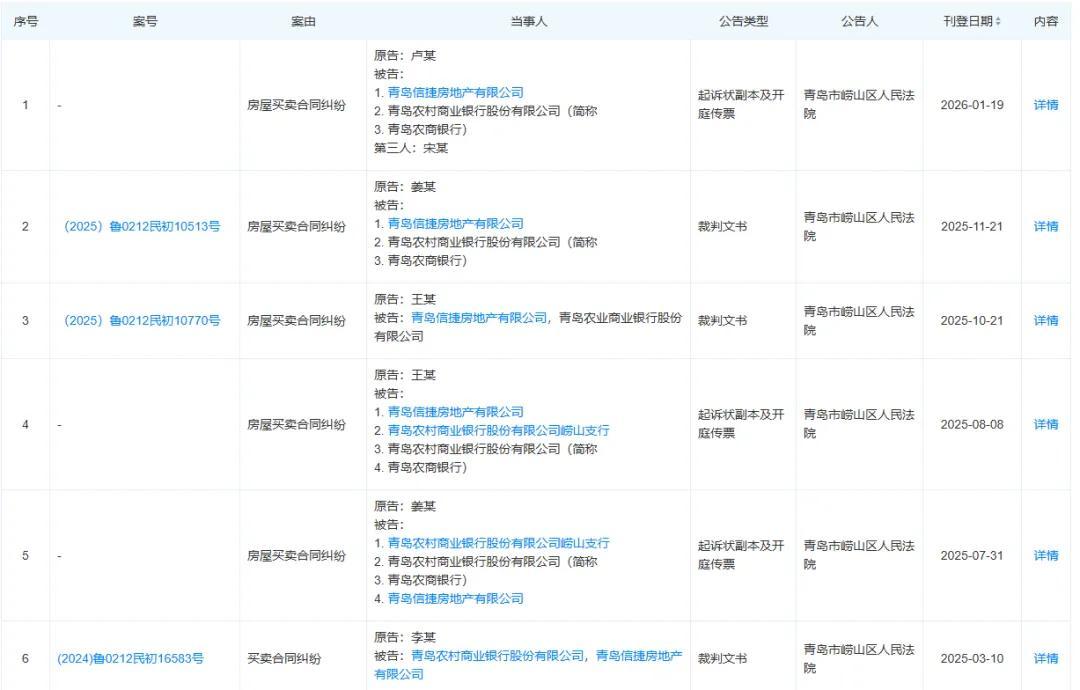Screen dimensions: 1080x690
Task: Click 青岛市崂山区人民法院 in row 6
Action: 859,658
